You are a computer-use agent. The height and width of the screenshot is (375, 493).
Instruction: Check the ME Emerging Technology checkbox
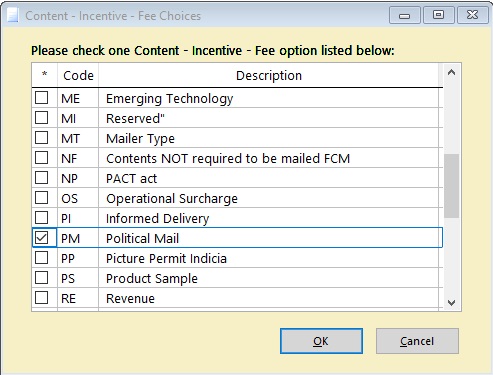tap(41, 98)
